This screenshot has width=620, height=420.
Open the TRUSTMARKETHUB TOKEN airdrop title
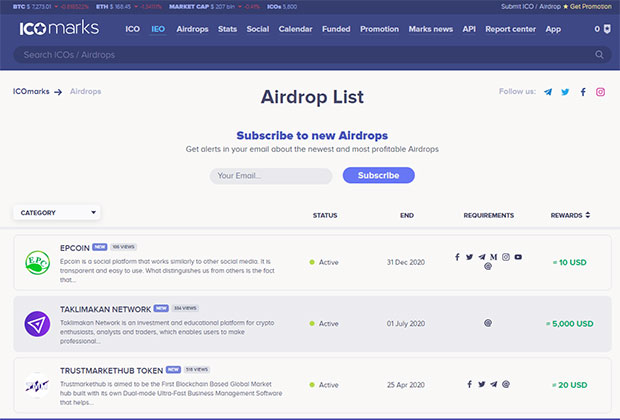[112, 371]
